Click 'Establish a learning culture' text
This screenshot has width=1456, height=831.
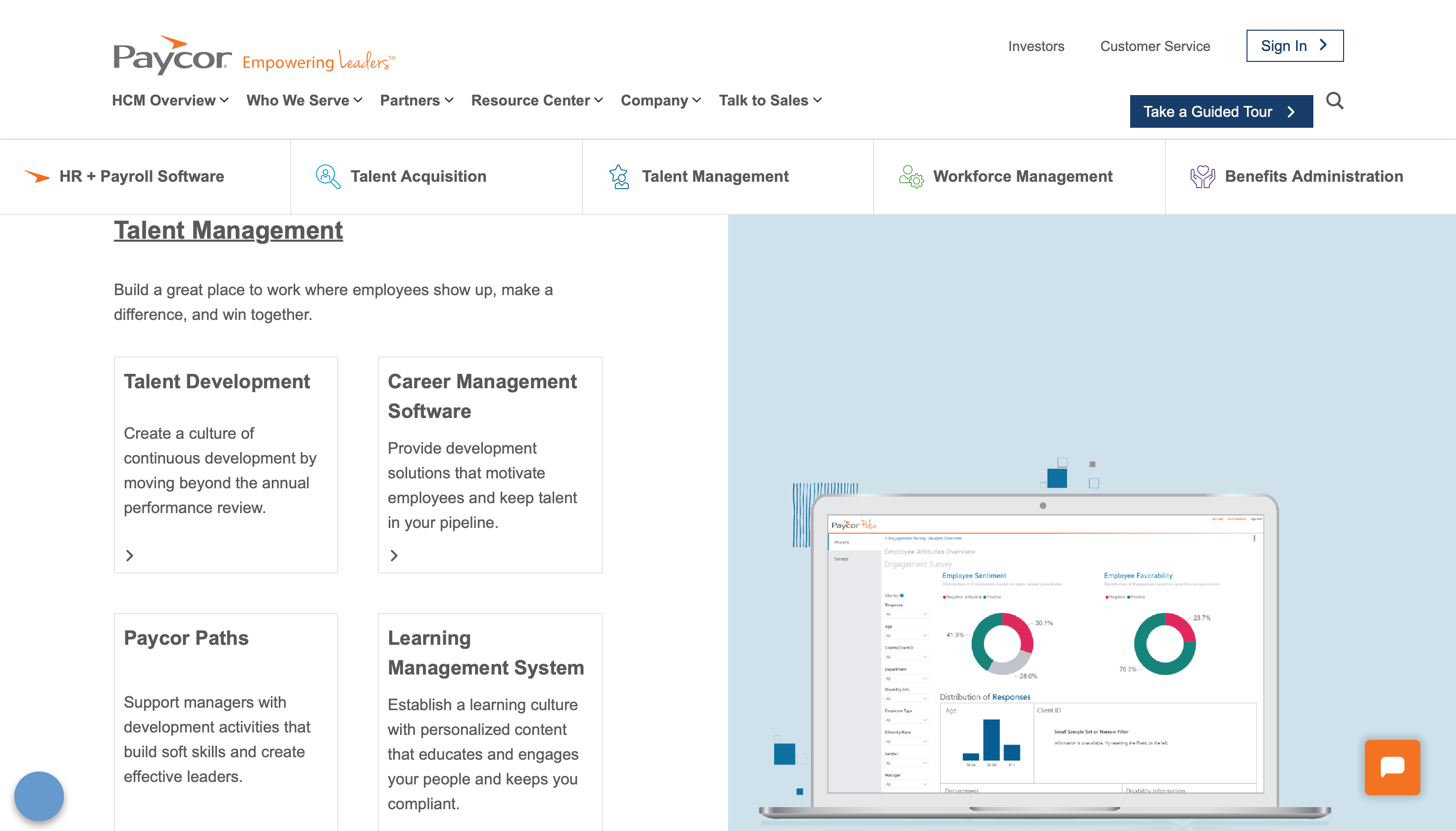click(483, 754)
